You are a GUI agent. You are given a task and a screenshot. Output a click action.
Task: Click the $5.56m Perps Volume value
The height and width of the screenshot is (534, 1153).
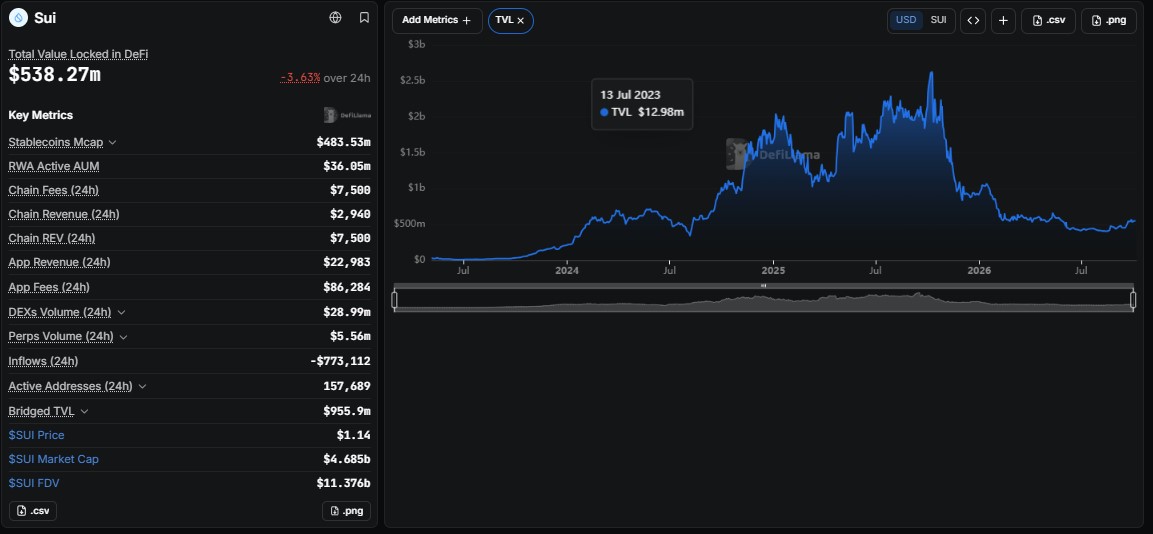[x=350, y=337]
